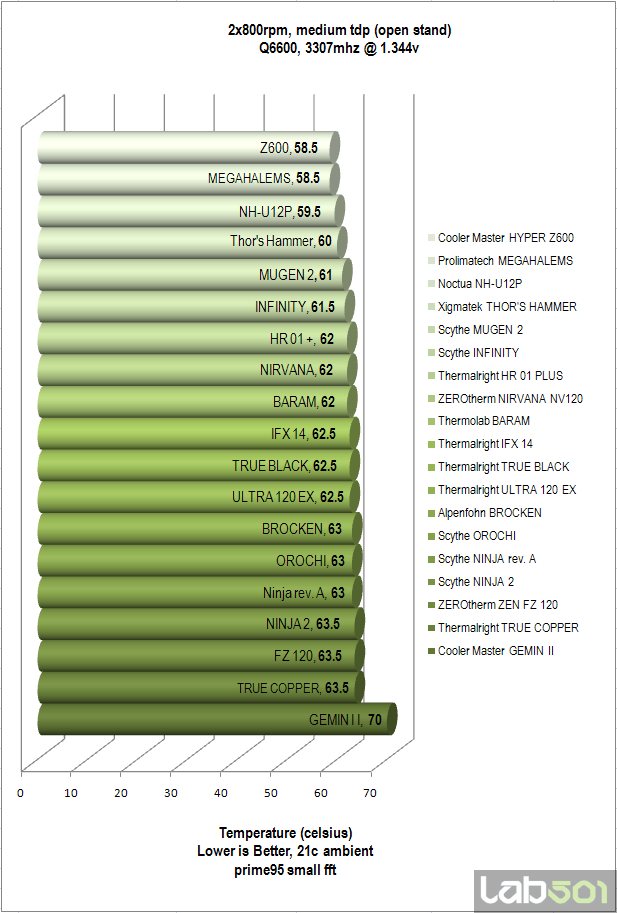This screenshot has height=913, width=617.
Task: Click the Noctua NH-U12P legend entry
Action: click(x=475, y=284)
